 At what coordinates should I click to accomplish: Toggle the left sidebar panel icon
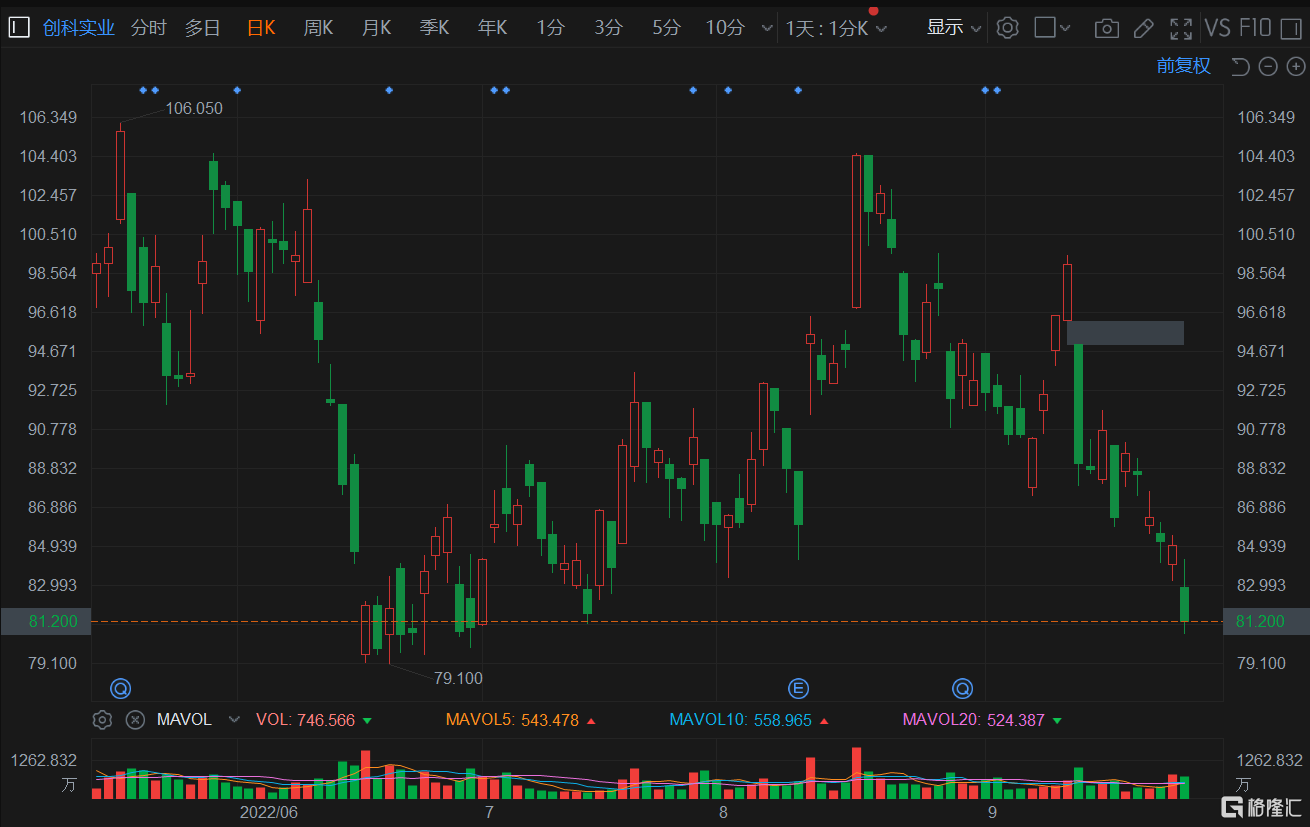click(19, 27)
